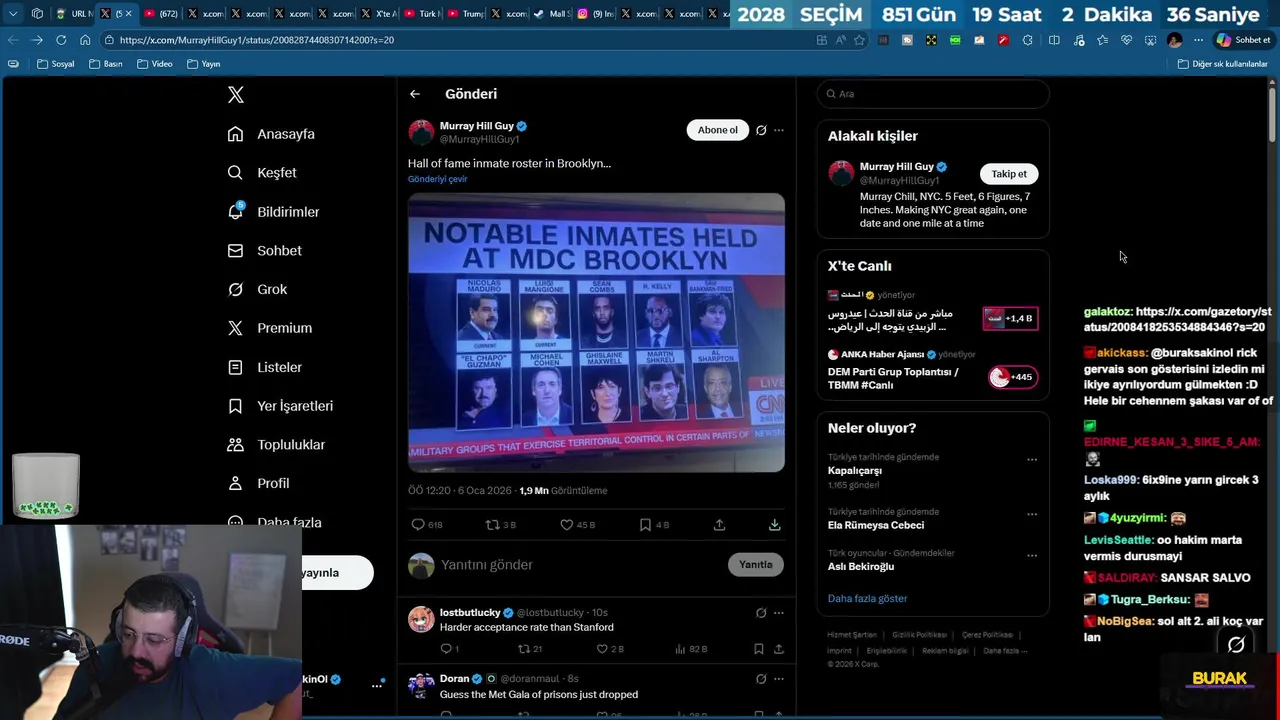Click the Yanıtını gönder reply field
Viewport: 1280px width, 720px height.
coord(580,565)
